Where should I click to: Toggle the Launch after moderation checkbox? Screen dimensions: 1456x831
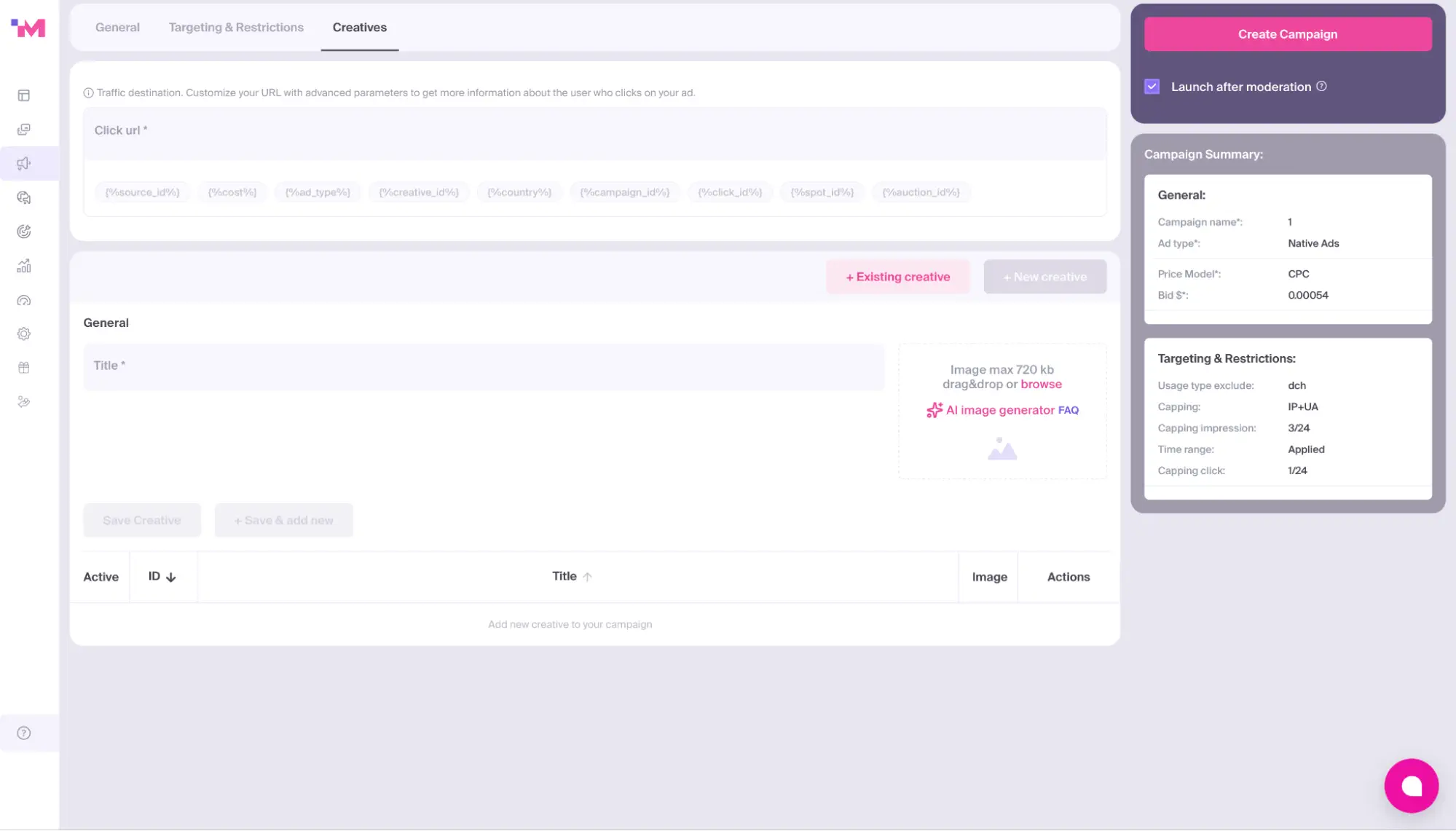pos(1152,87)
